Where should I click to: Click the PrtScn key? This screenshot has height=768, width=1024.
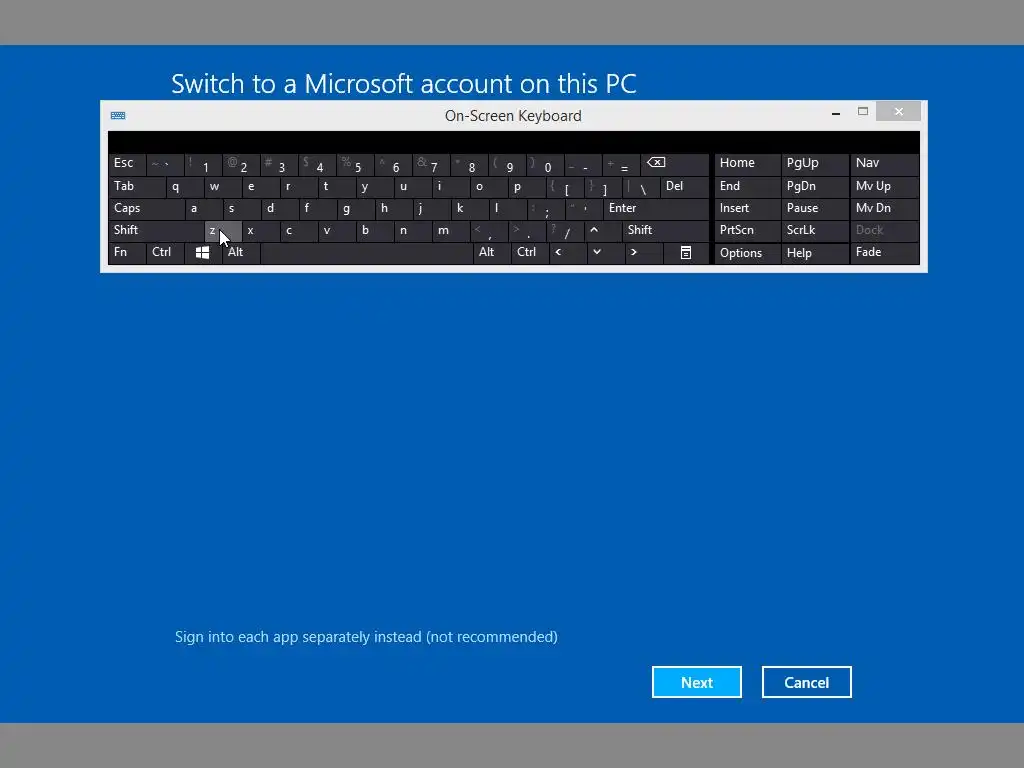747,231
